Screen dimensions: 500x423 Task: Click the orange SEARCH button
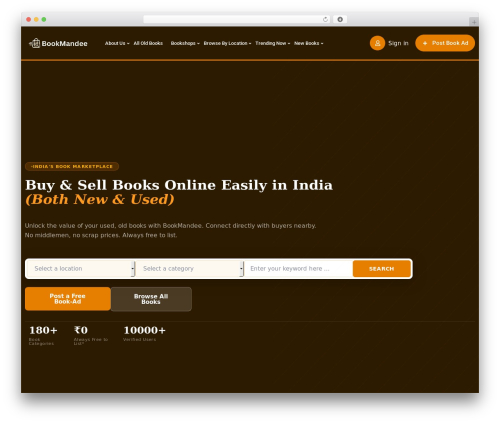click(382, 269)
